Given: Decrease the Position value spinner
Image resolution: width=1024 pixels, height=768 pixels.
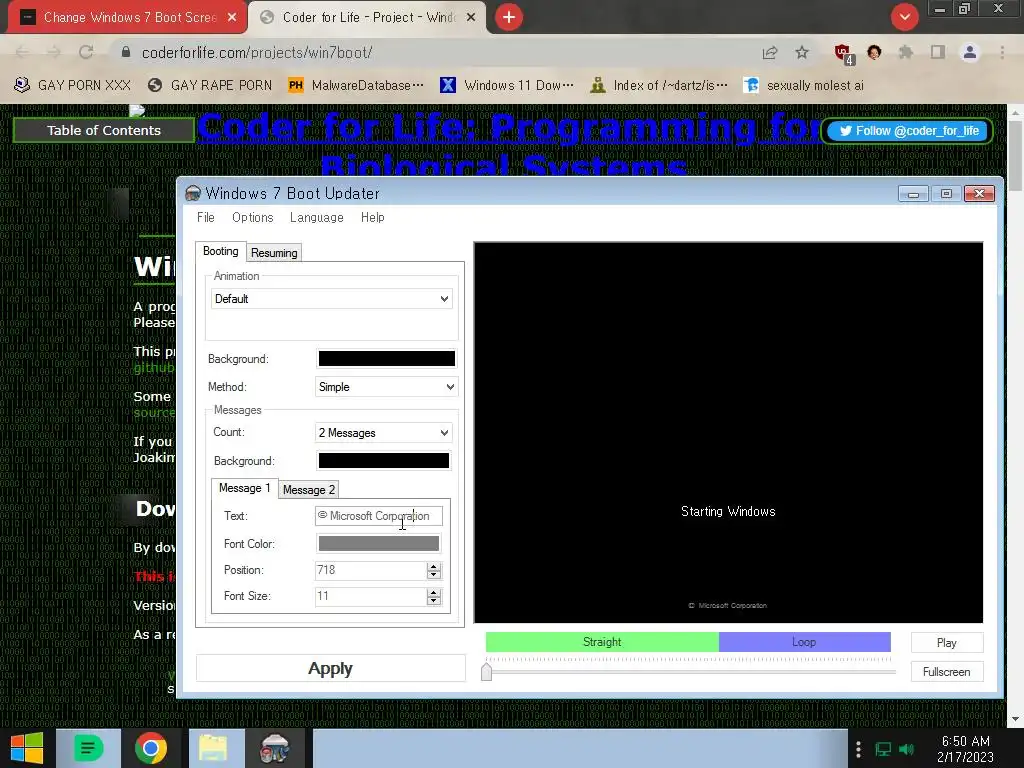Looking at the screenshot, I should 434,575.
